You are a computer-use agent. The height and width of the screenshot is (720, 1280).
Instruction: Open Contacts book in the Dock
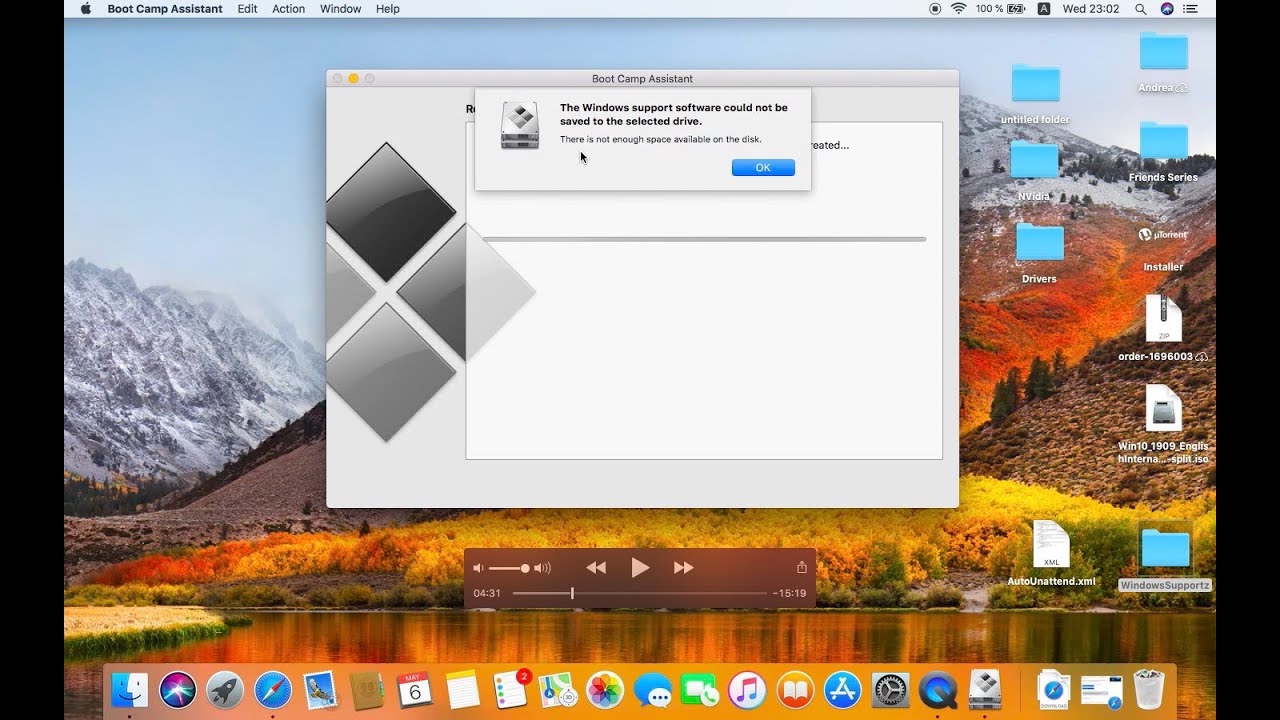[367, 690]
